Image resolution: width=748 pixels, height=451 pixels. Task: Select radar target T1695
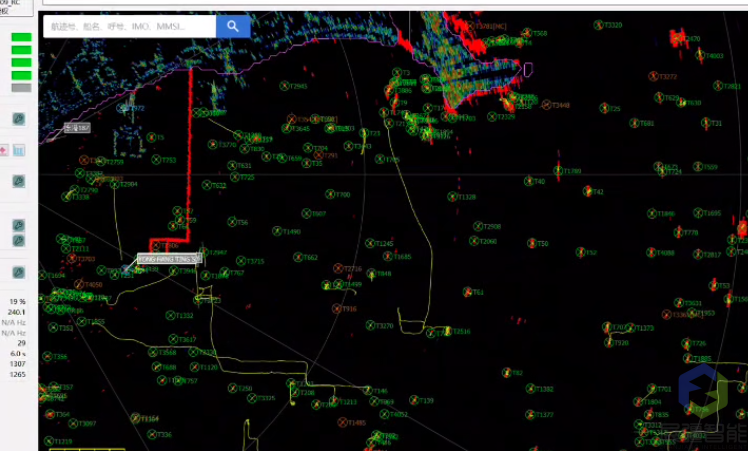tap(698, 212)
